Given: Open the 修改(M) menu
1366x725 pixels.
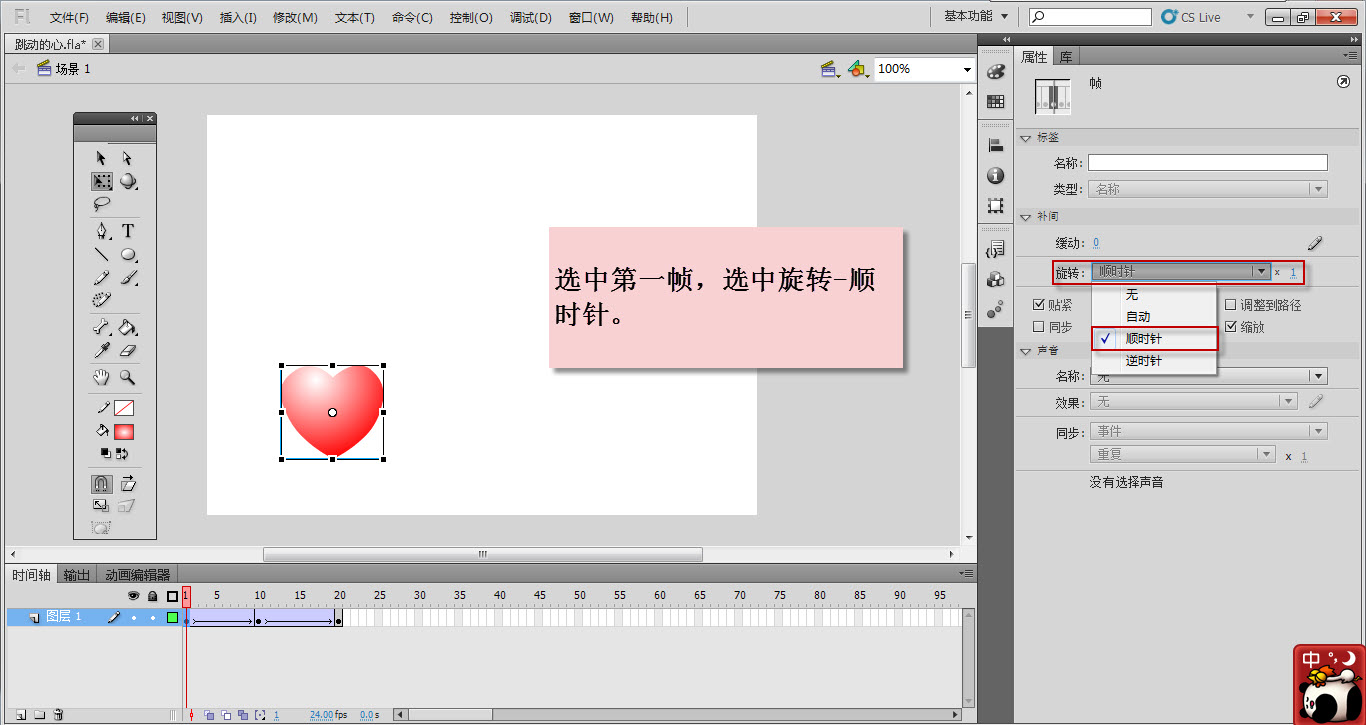Looking at the screenshot, I should tap(295, 17).
